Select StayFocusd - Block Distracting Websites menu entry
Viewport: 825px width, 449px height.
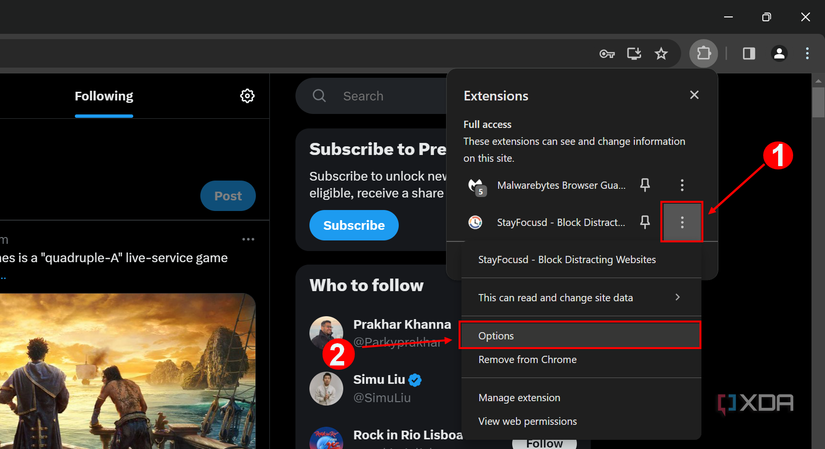click(581, 260)
